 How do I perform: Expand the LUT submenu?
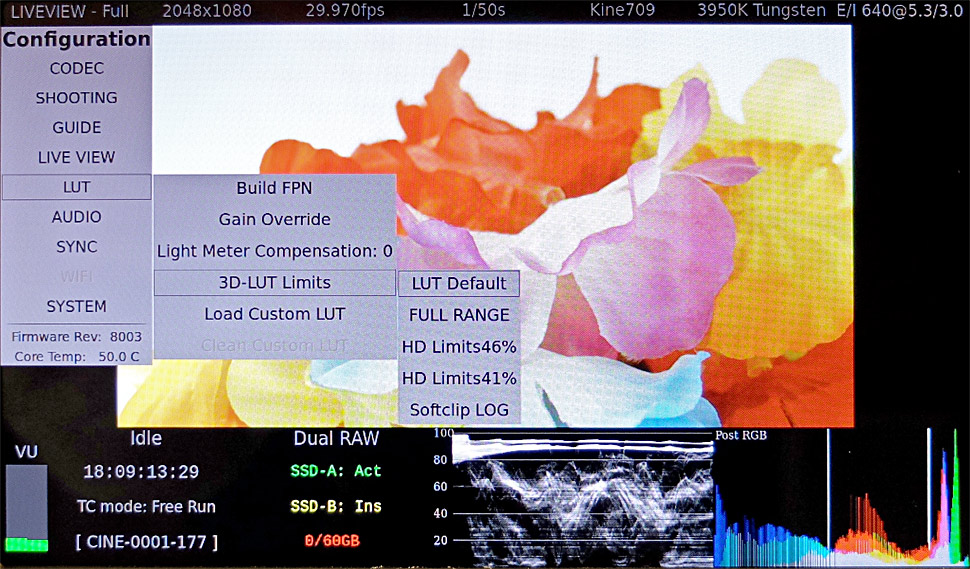(x=76, y=187)
